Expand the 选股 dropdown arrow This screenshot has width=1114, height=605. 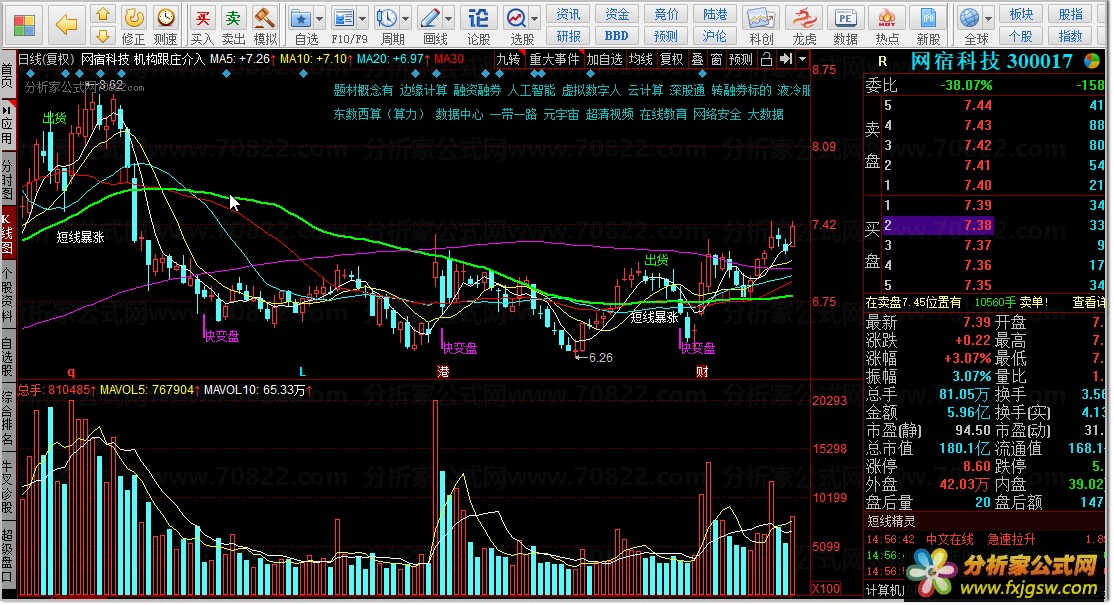(534, 19)
